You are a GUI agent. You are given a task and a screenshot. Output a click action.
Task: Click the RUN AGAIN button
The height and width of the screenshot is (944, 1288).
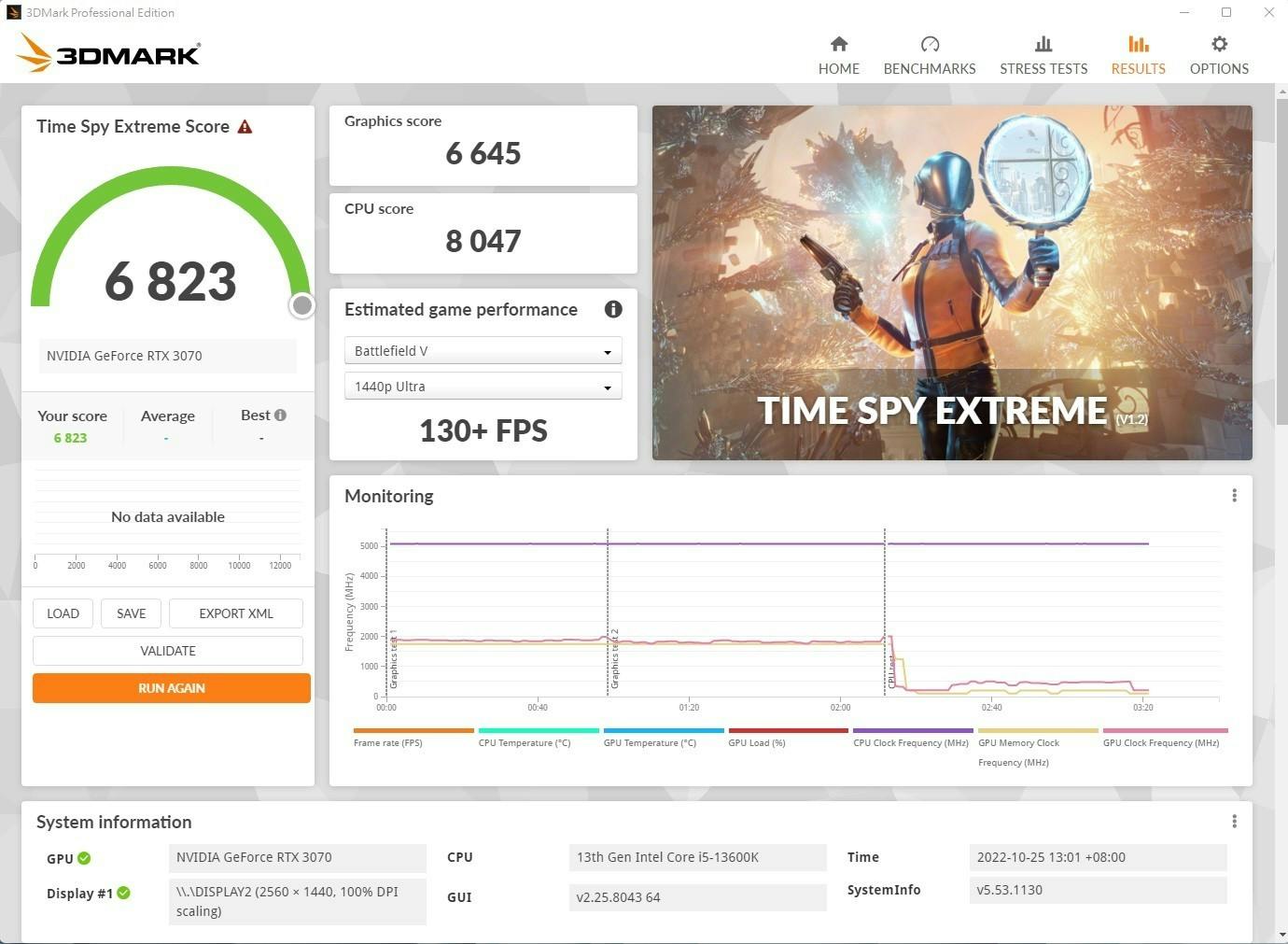pos(172,688)
